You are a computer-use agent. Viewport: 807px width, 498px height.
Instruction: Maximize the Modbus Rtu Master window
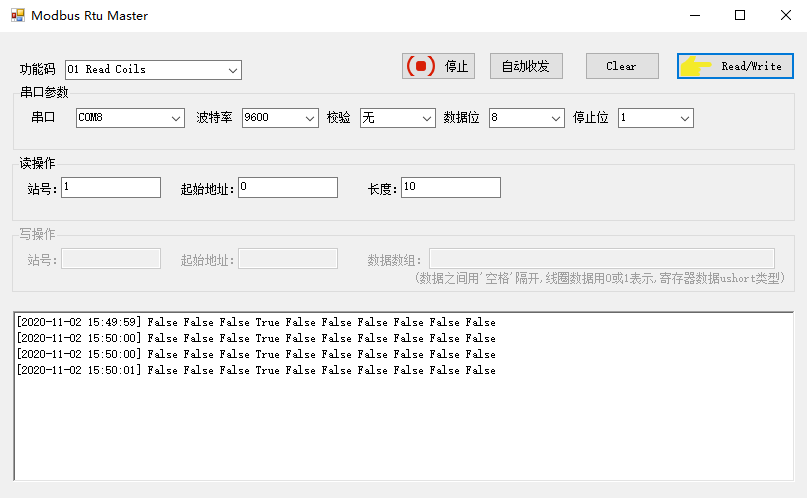click(740, 15)
